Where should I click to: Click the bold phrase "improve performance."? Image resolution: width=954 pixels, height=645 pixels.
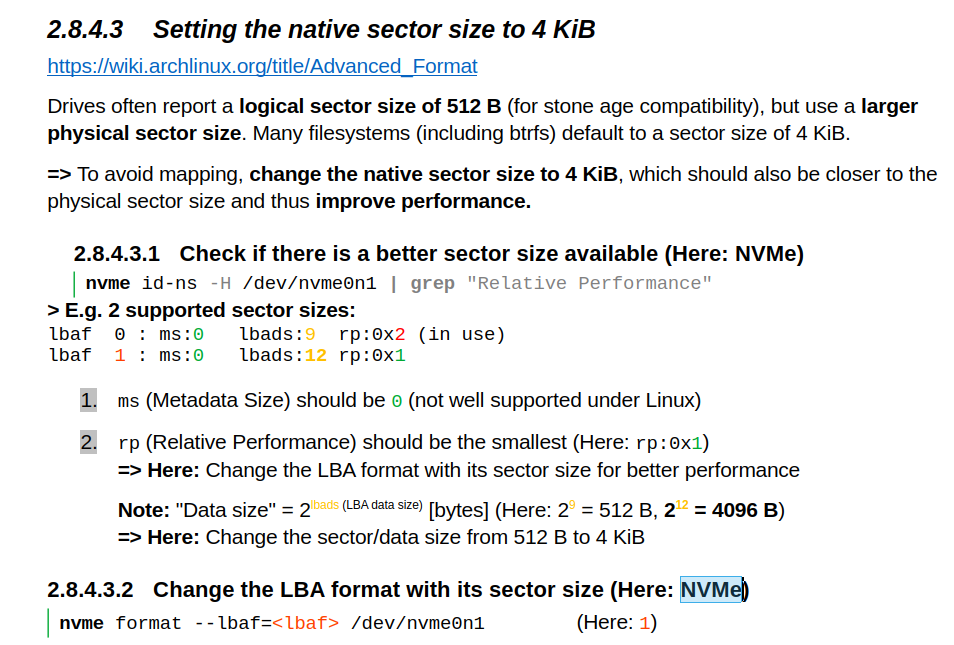tap(423, 201)
